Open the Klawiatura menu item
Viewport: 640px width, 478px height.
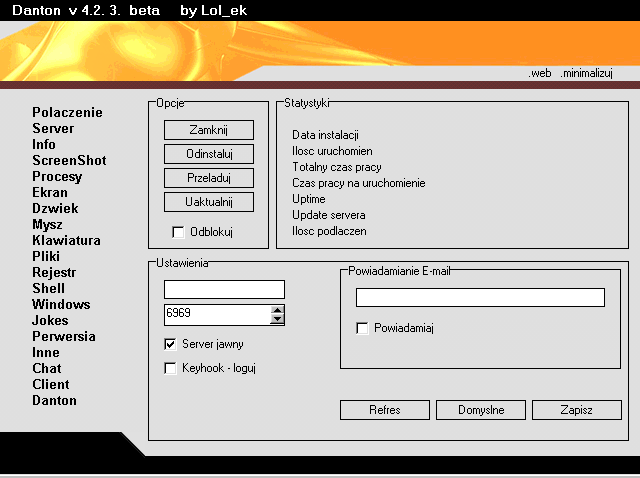point(66,241)
